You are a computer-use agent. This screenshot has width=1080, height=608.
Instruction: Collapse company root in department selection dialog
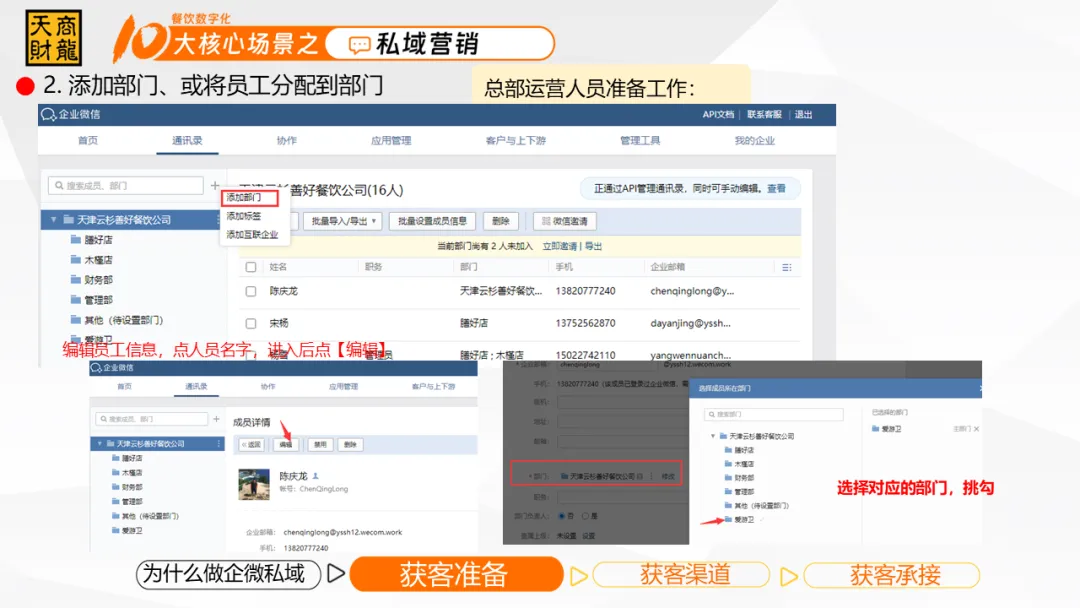pos(713,436)
